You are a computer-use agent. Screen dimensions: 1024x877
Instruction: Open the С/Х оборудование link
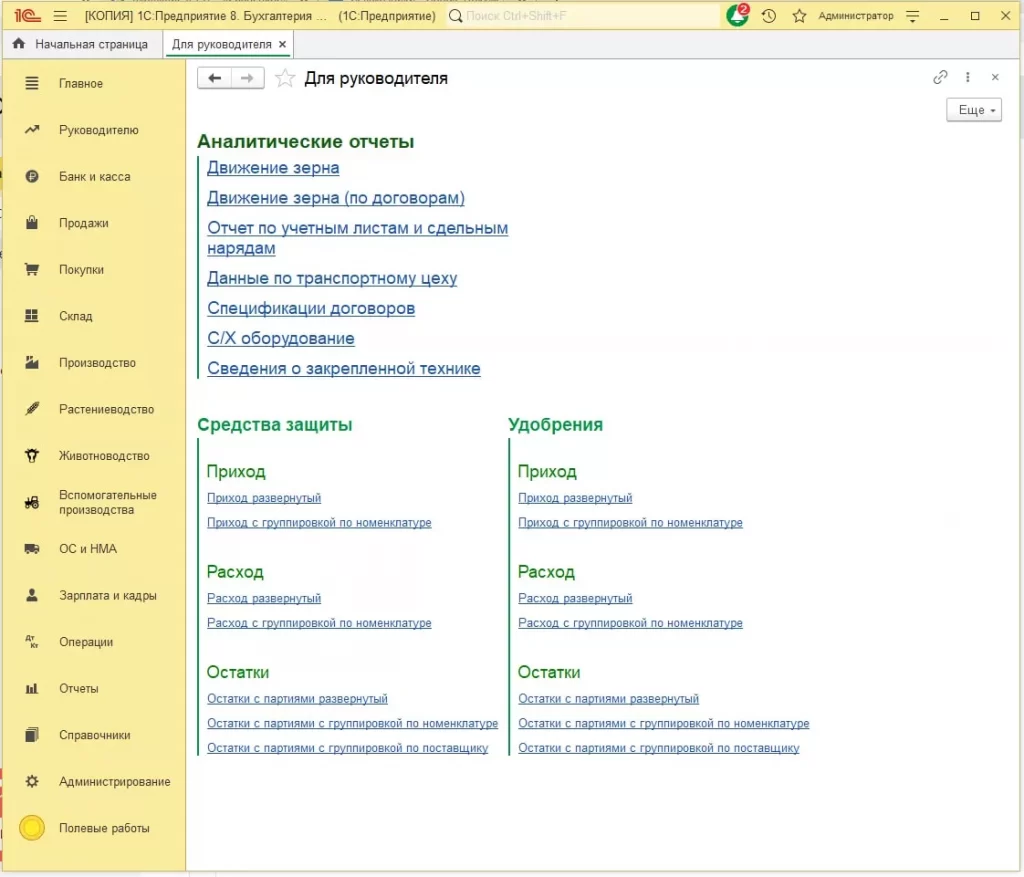tap(281, 338)
